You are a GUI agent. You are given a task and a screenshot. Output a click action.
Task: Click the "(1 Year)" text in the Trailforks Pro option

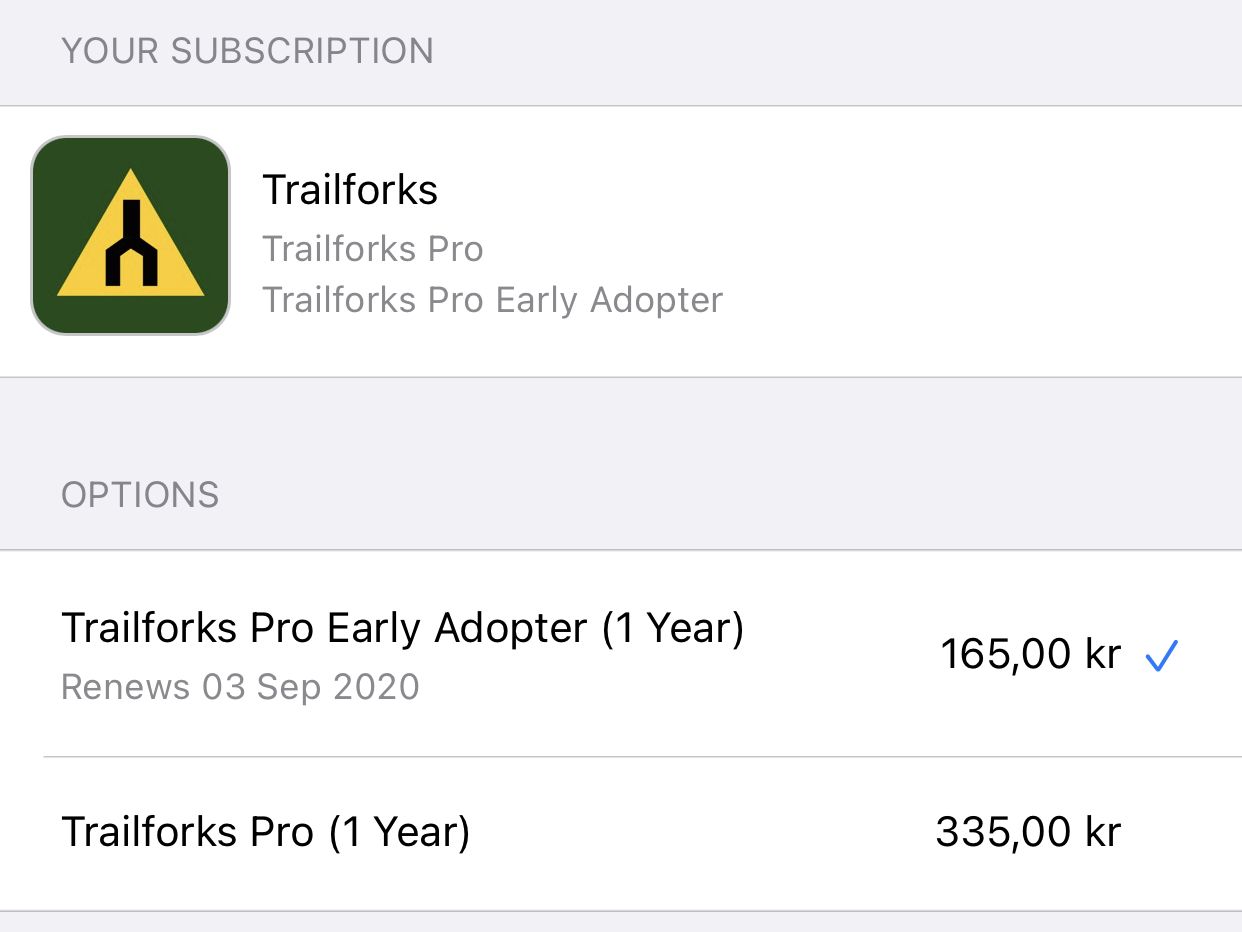tap(399, 832)
